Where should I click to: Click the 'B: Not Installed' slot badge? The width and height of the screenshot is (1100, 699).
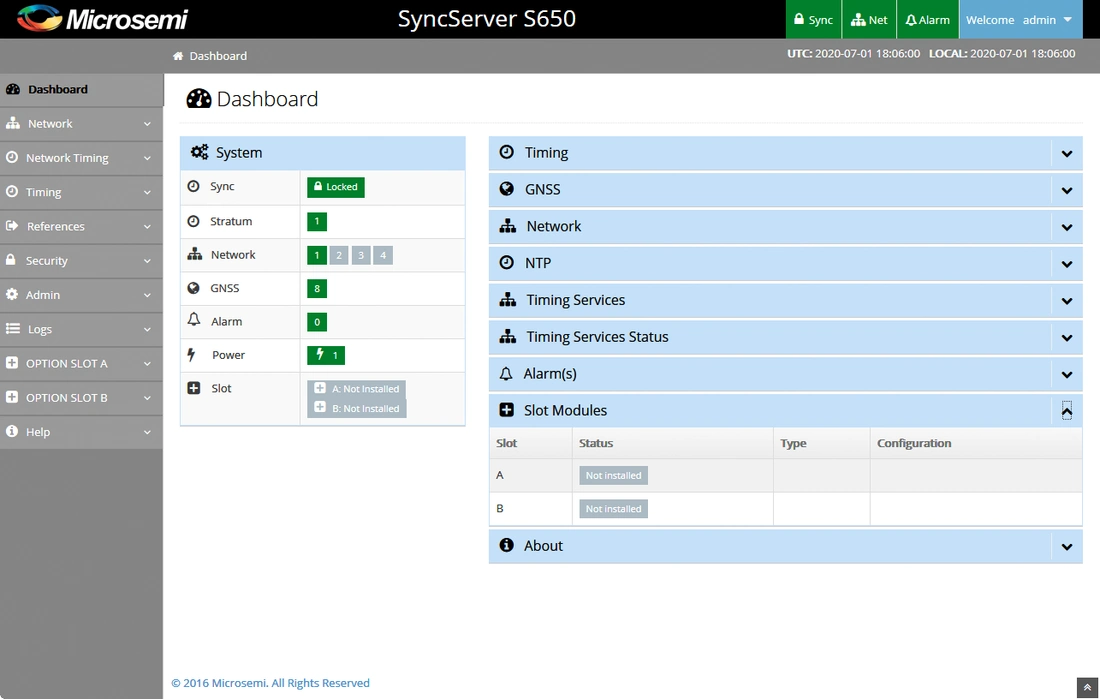(x=356, y=408)
